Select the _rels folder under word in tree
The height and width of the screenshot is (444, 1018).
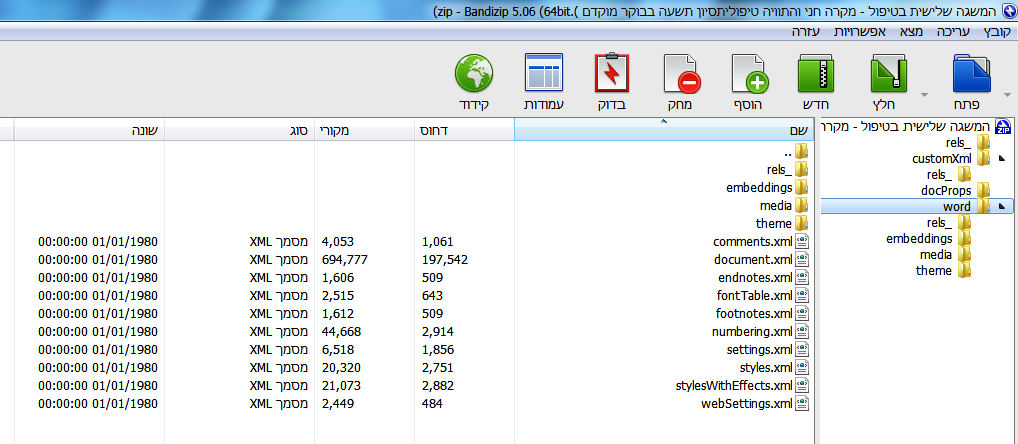tap(949, 223)
